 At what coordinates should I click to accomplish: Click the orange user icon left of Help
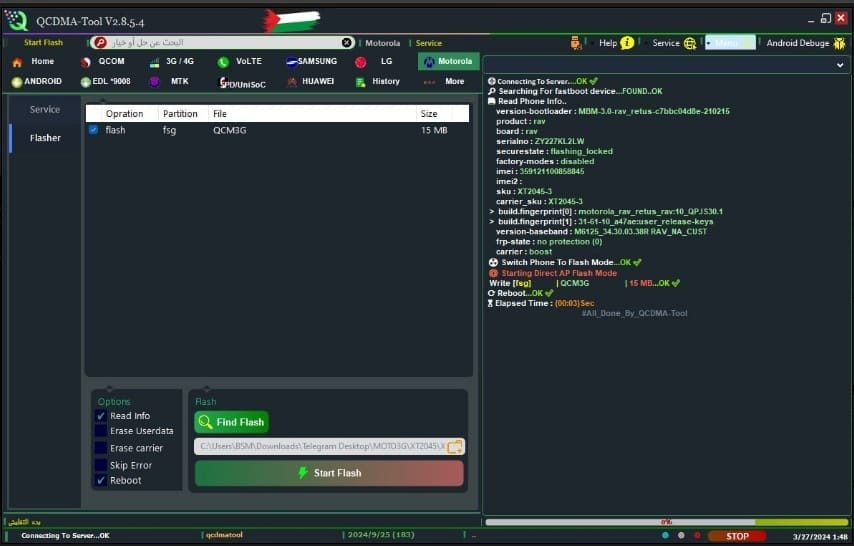coord(576,43)
